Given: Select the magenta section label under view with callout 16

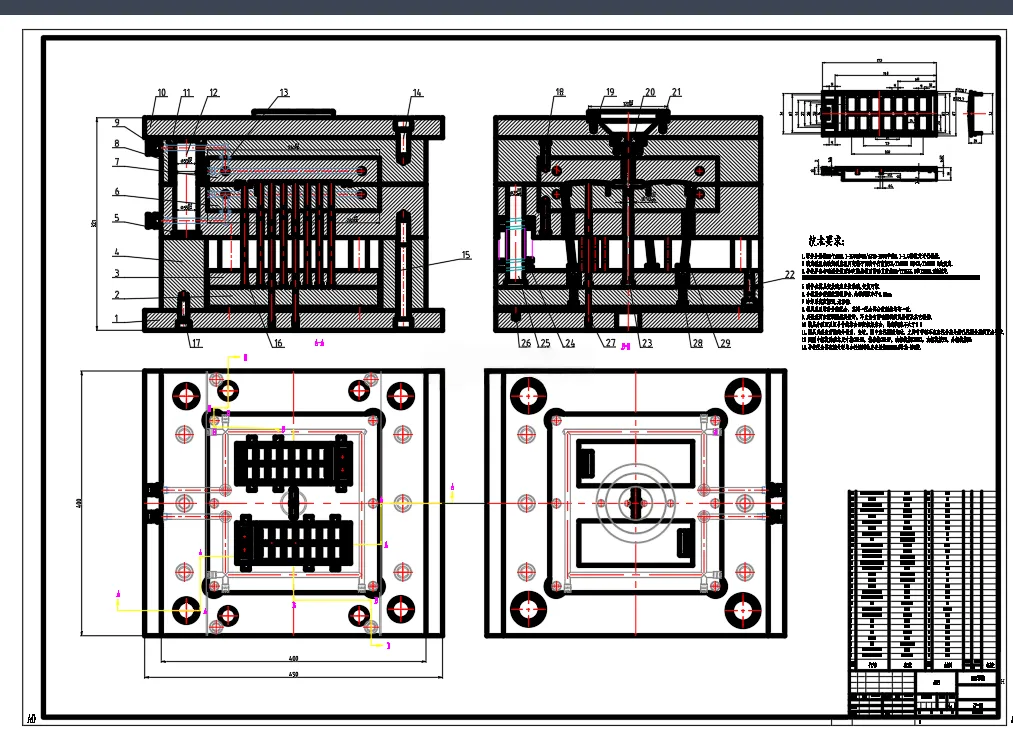Looking at the screenshot, I should 319,343.
